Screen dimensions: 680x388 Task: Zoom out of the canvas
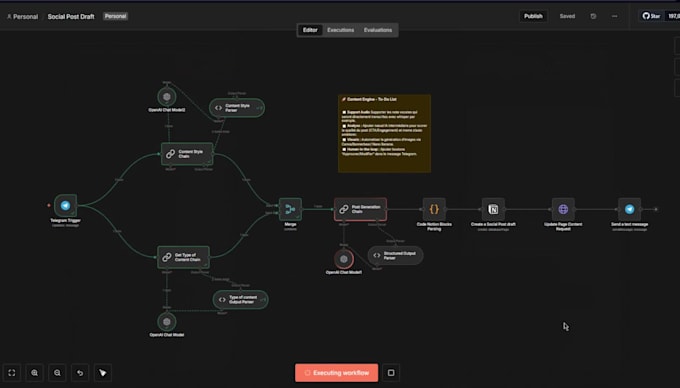point(57,373)
